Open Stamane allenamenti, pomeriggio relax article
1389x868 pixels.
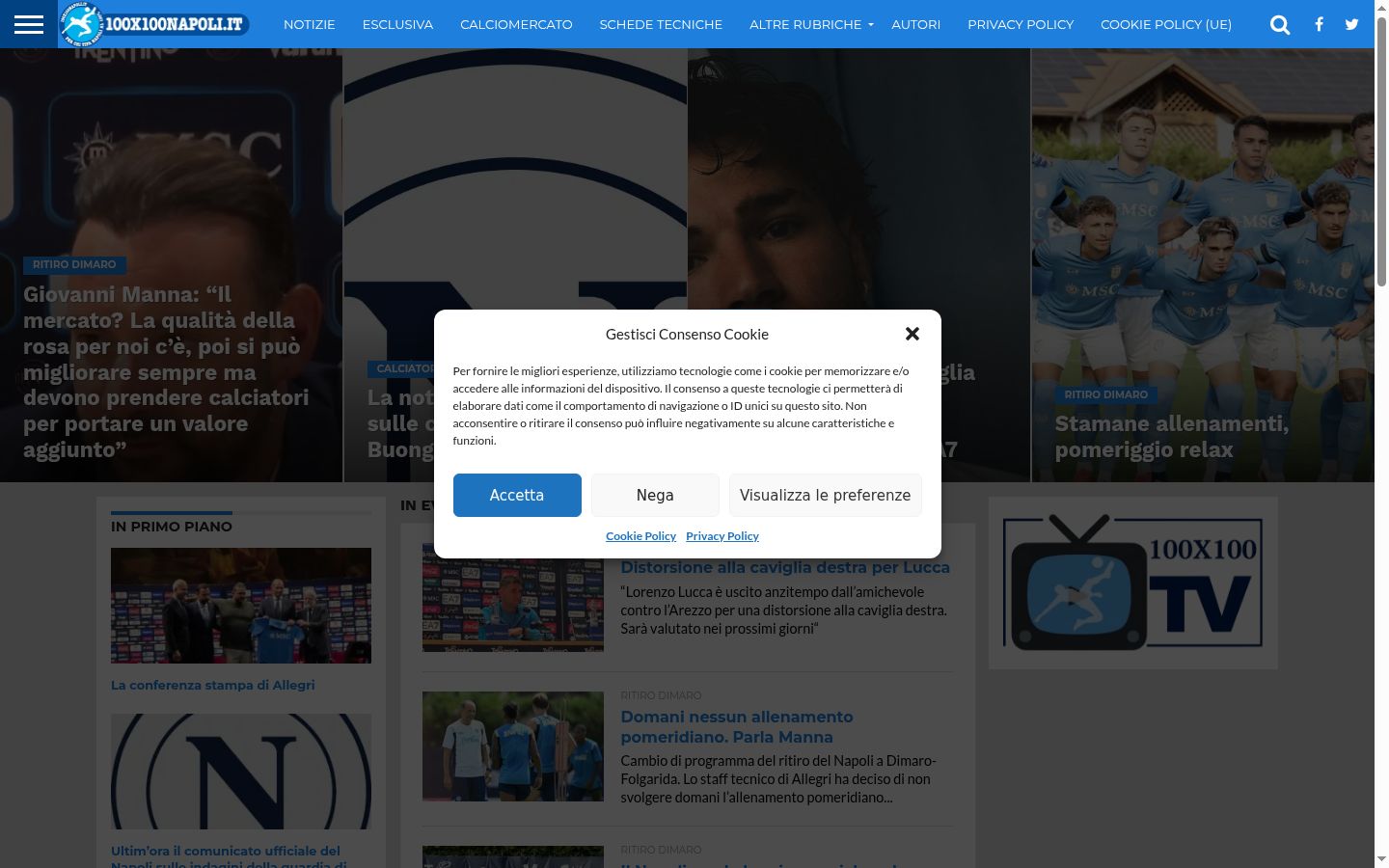tap(1172, 437)
